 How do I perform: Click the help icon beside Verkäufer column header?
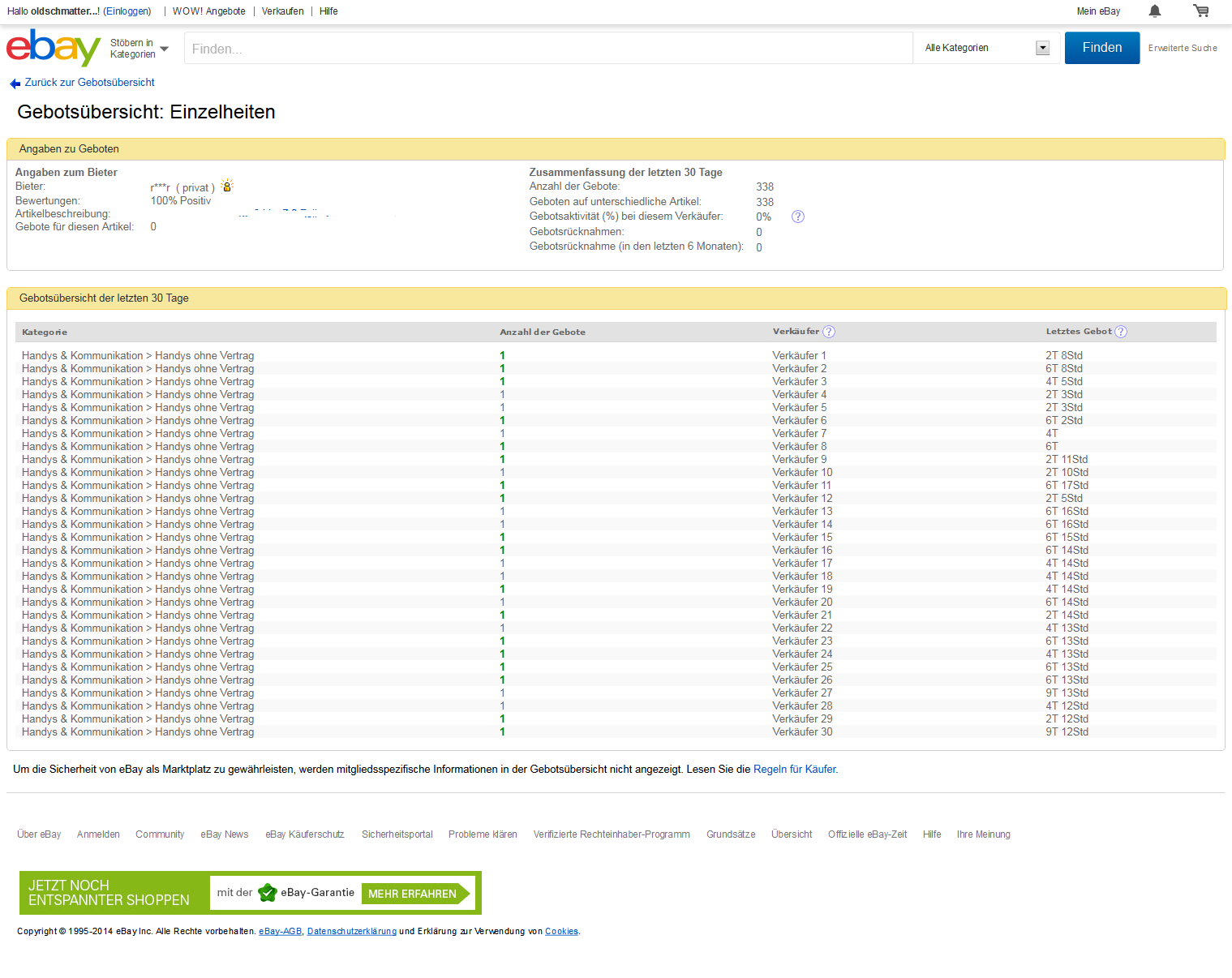coord(829,332)
